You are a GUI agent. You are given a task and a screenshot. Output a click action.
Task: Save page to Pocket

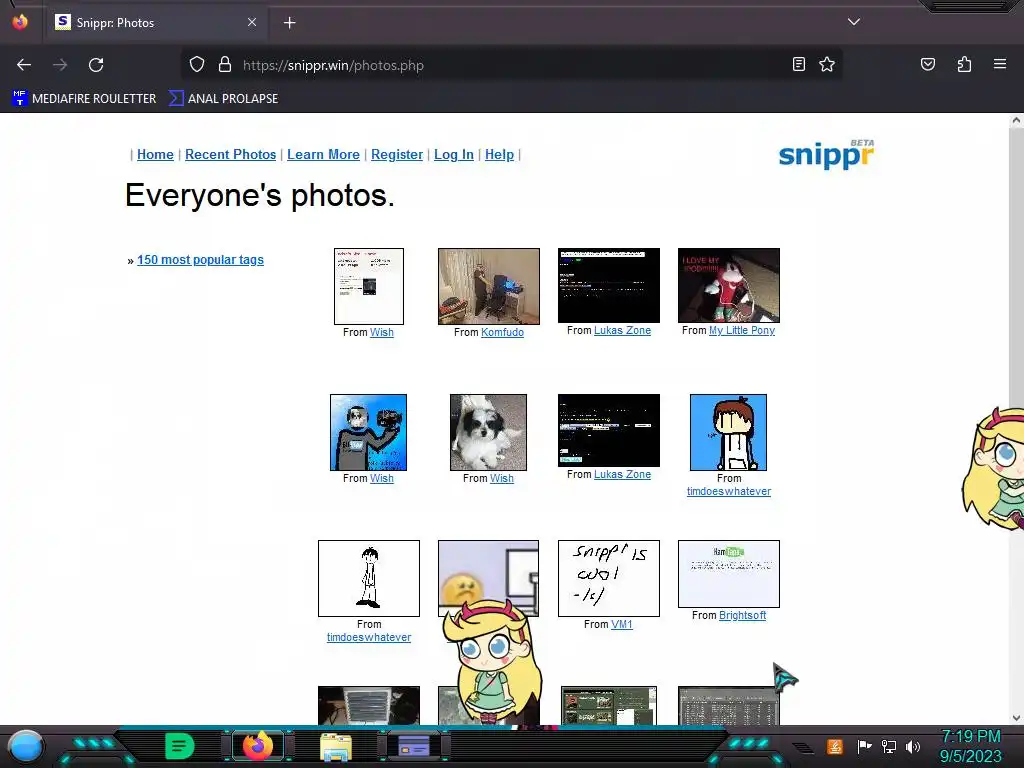(x=927, y=65)
